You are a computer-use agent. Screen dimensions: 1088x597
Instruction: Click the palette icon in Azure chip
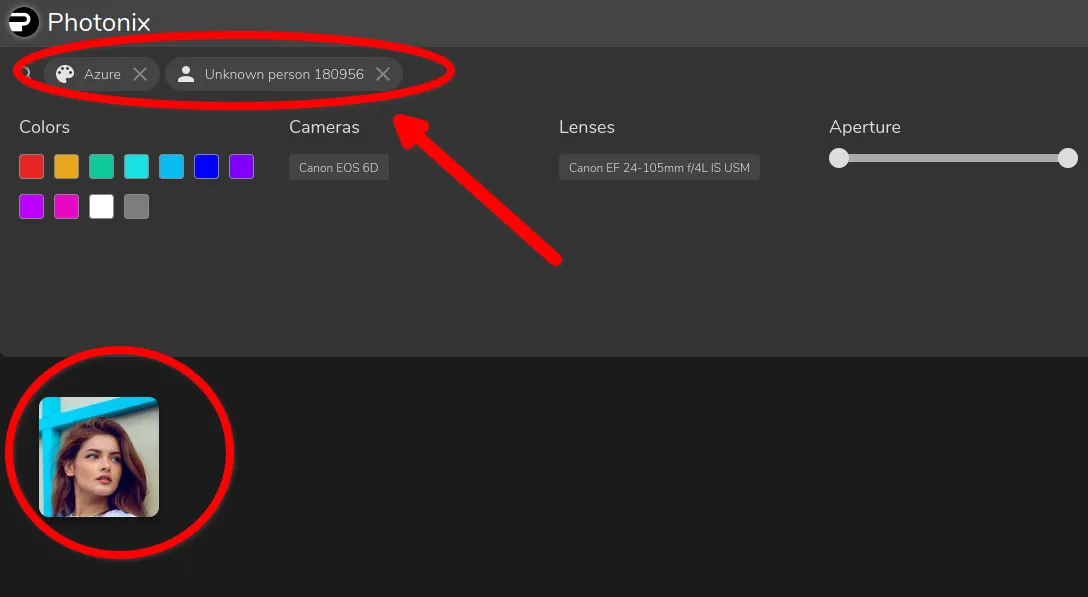click(65, 74)
